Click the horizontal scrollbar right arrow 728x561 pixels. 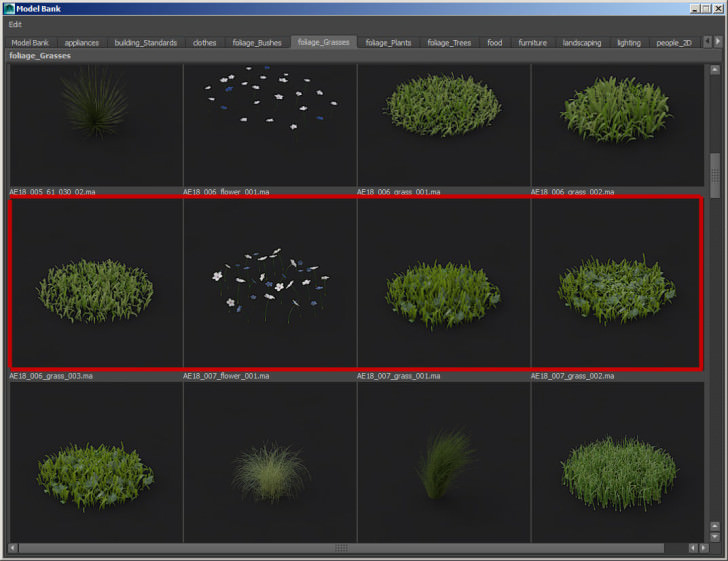click(x=702, y=548)
